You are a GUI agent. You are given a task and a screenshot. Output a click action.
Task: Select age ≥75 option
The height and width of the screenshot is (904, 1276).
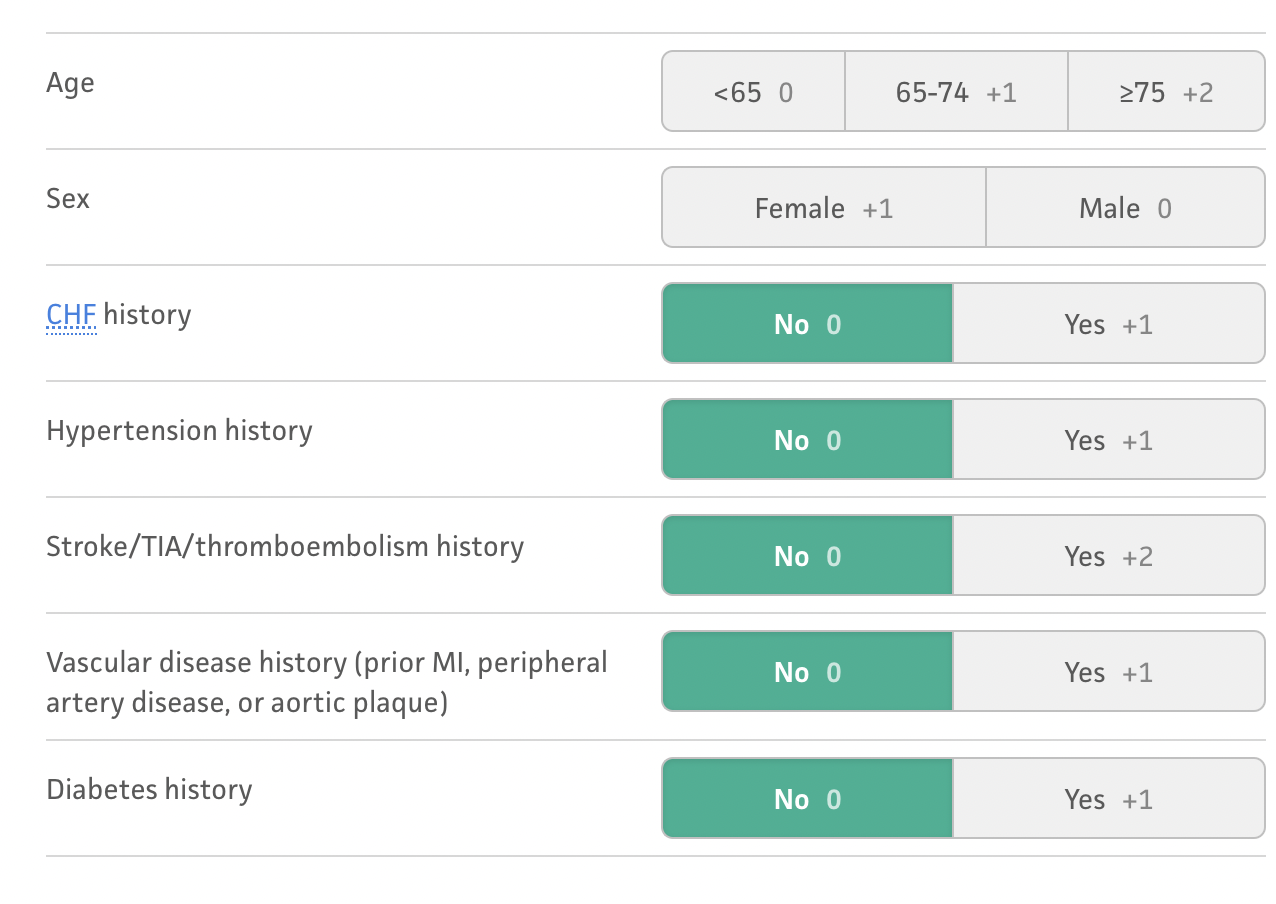1166,92
